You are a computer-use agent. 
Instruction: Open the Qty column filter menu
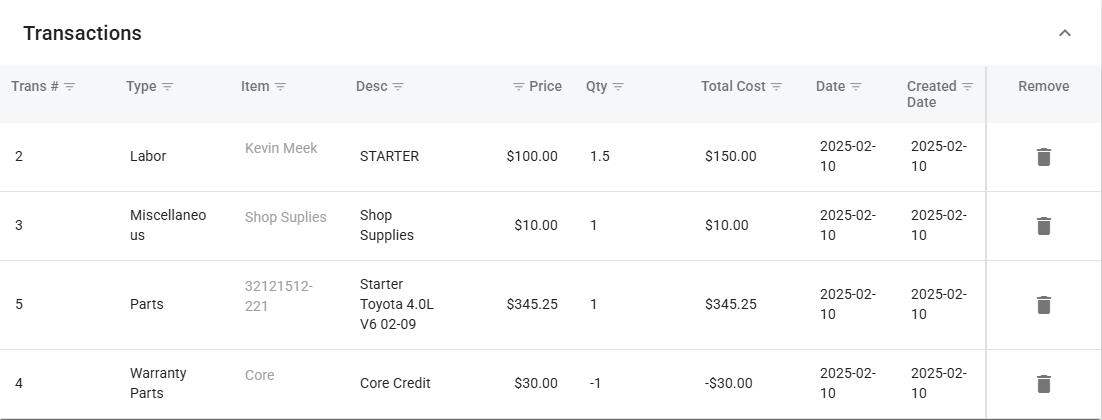pyautogui.click(x=618, y=87)
